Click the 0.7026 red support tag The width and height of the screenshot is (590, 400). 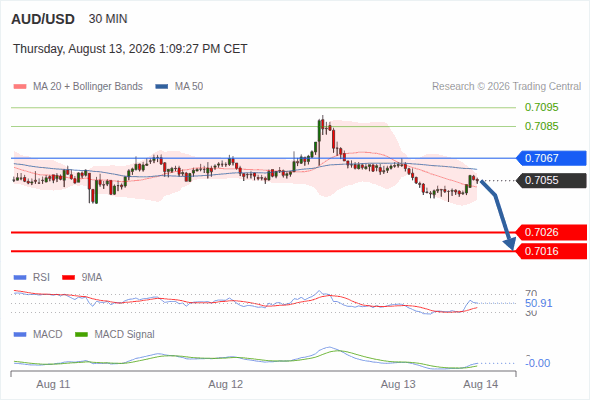pyautogui.click(x=550, y=232)
